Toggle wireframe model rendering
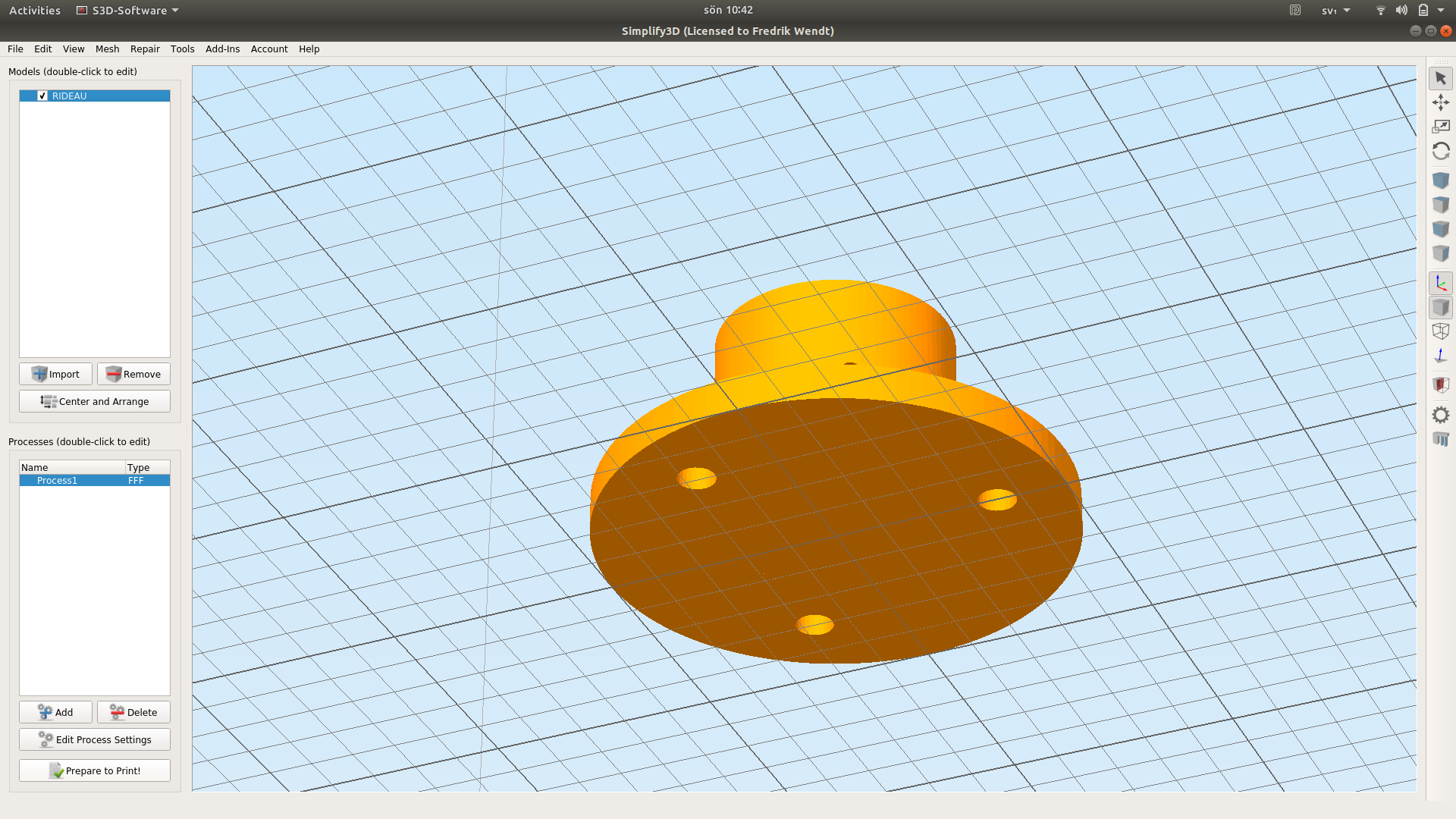Screen dimensions: 1456x819 (1441, 331)
